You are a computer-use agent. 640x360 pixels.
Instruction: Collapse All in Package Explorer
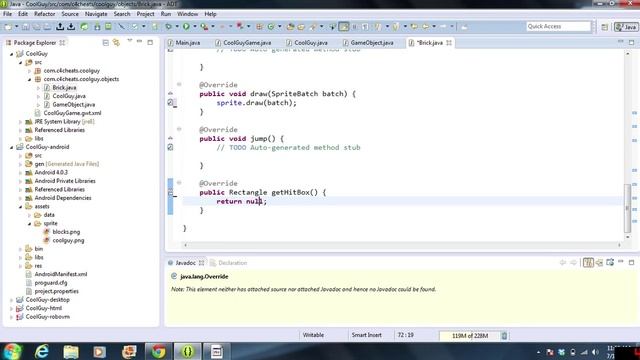[106, 42]
